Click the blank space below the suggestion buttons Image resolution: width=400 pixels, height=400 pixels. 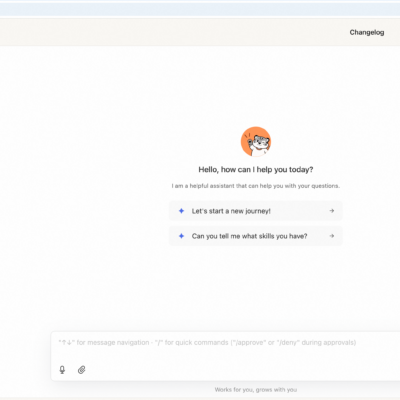click(x=256, y=287)
